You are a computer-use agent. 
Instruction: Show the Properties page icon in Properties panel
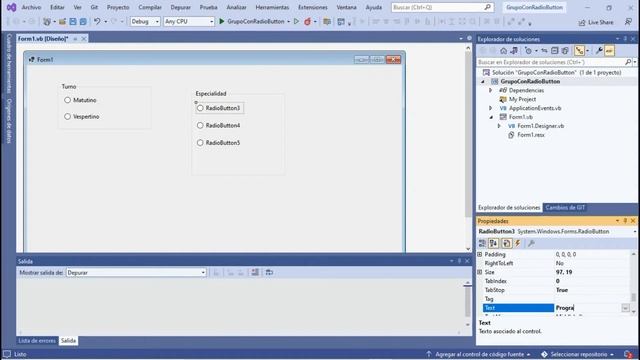[506, 243]
